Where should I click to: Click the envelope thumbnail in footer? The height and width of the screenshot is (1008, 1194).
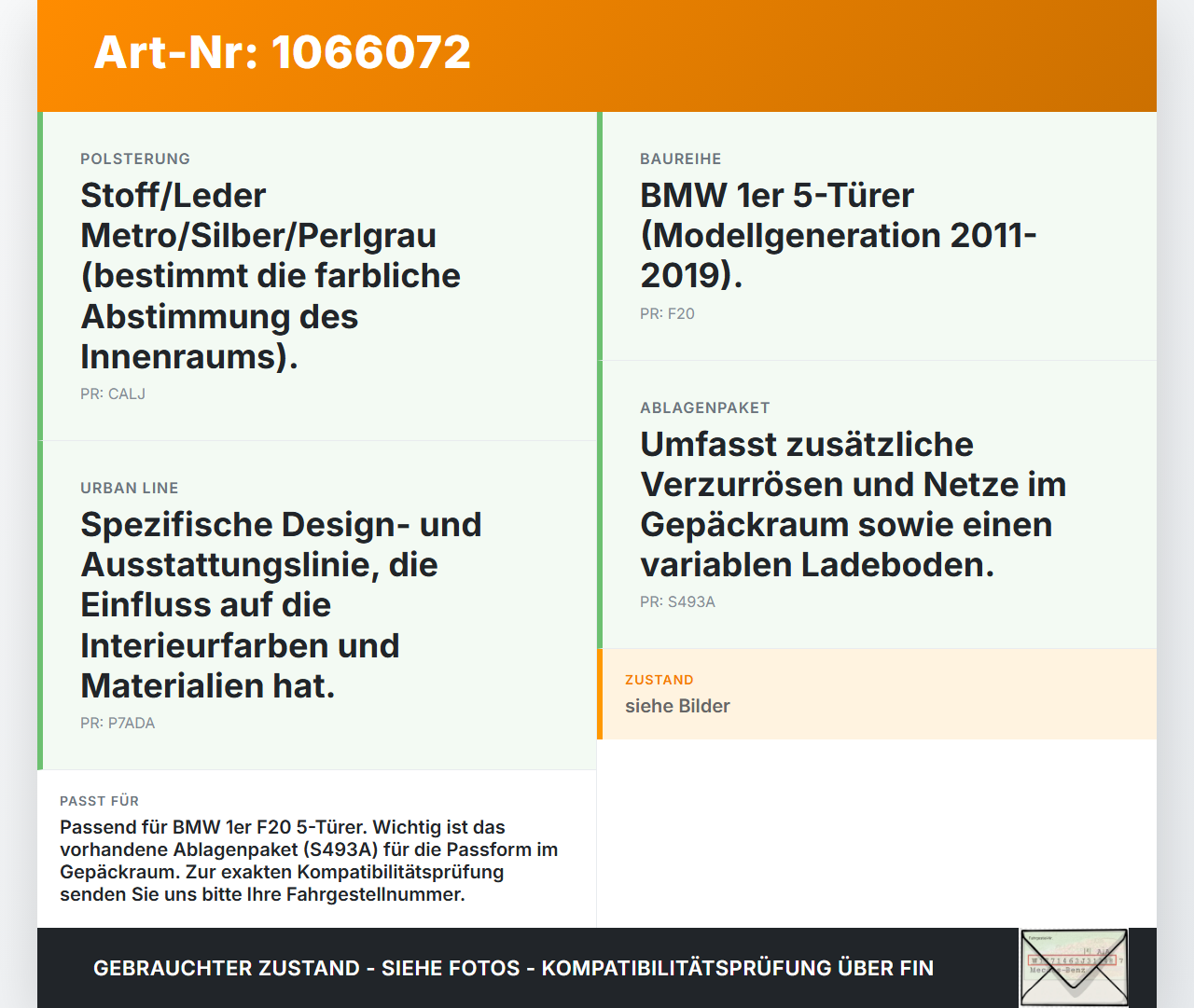[1074, 968]
